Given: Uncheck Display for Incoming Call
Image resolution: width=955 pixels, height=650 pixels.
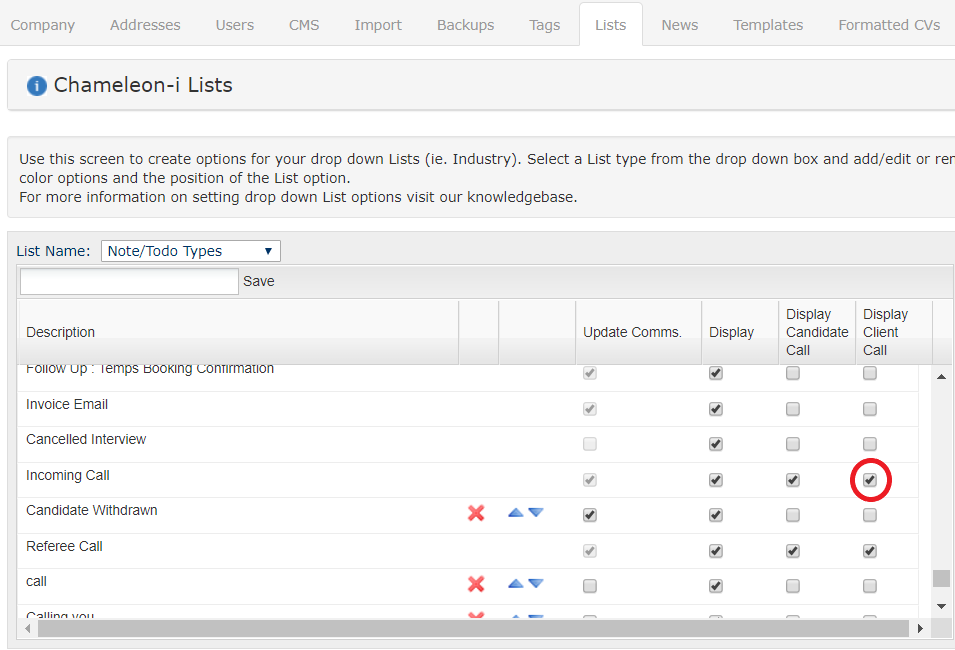Looking at the screenshot, I should 716,480.
